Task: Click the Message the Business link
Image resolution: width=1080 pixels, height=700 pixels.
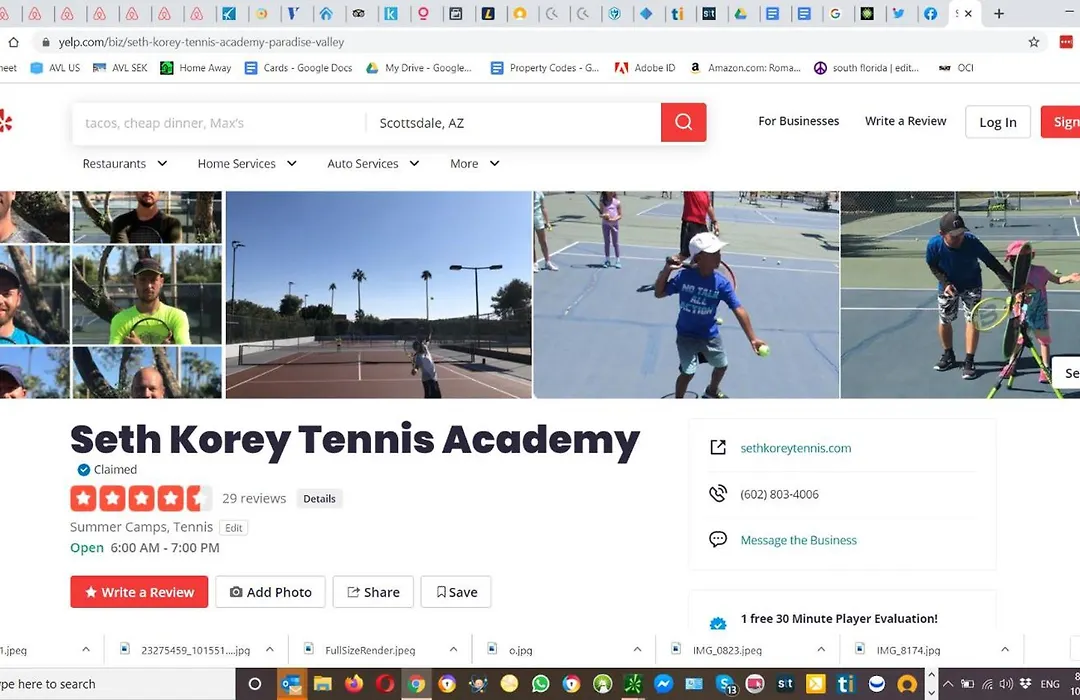Action: (x=798, y=540)
